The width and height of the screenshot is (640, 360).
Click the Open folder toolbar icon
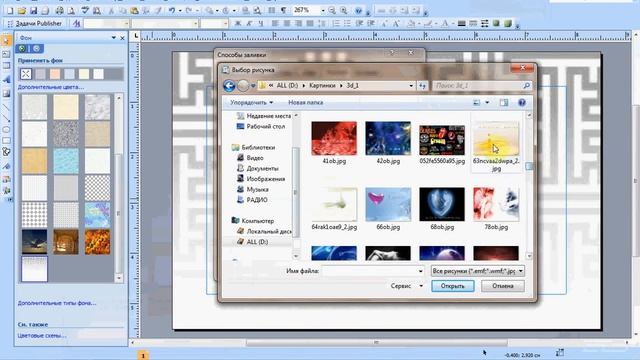pos(22,11)
